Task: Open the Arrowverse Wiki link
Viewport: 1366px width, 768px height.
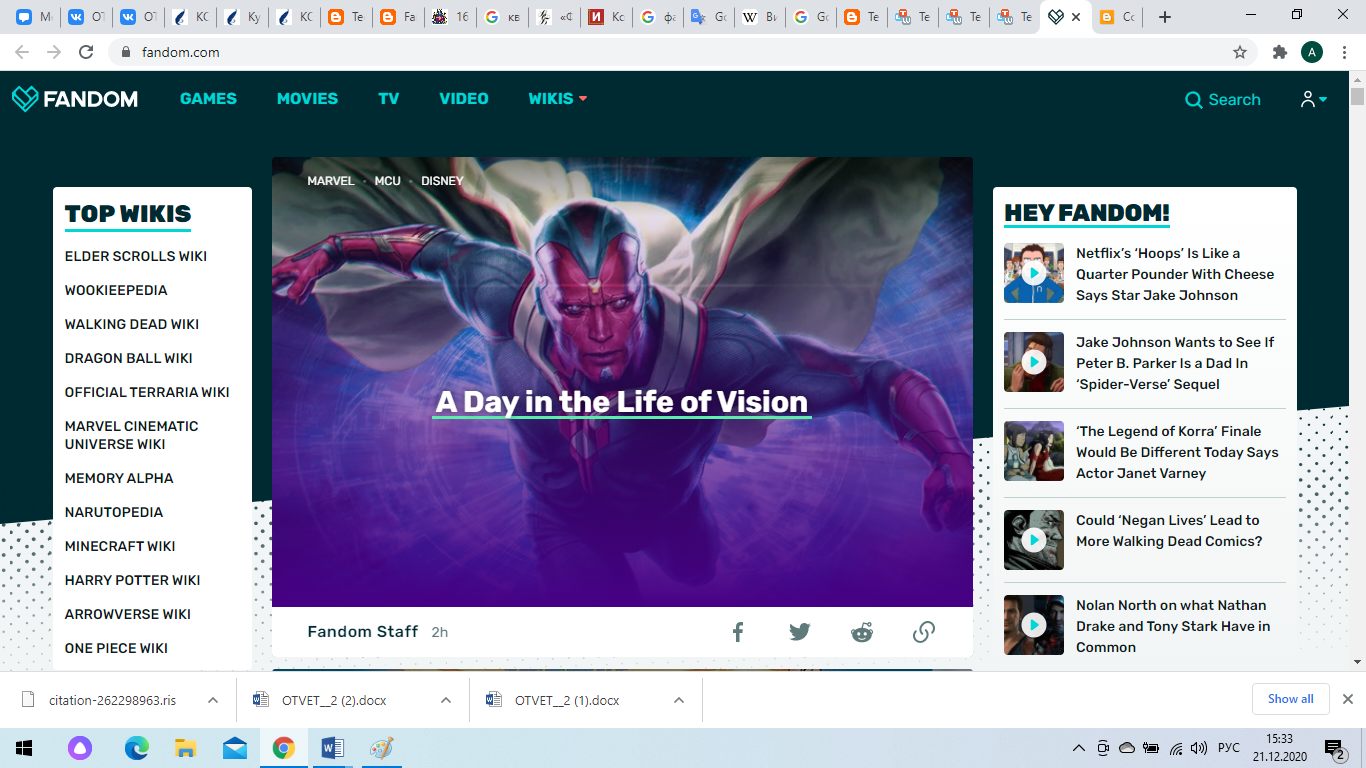Action: 128,614
